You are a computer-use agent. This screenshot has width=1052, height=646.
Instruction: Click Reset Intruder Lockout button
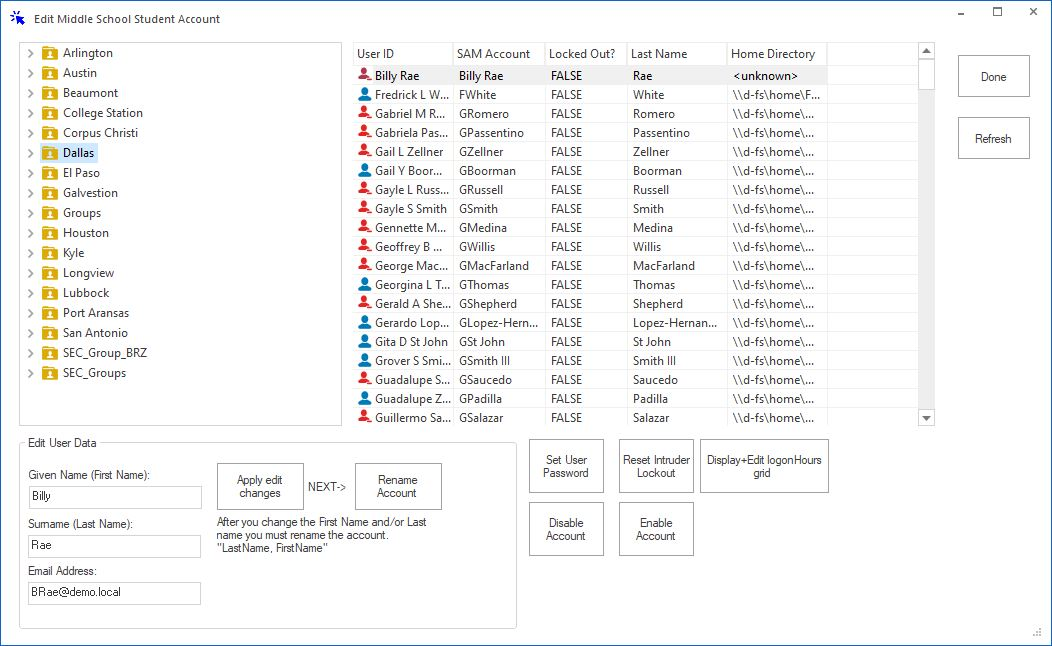click(x=656, y=466)
